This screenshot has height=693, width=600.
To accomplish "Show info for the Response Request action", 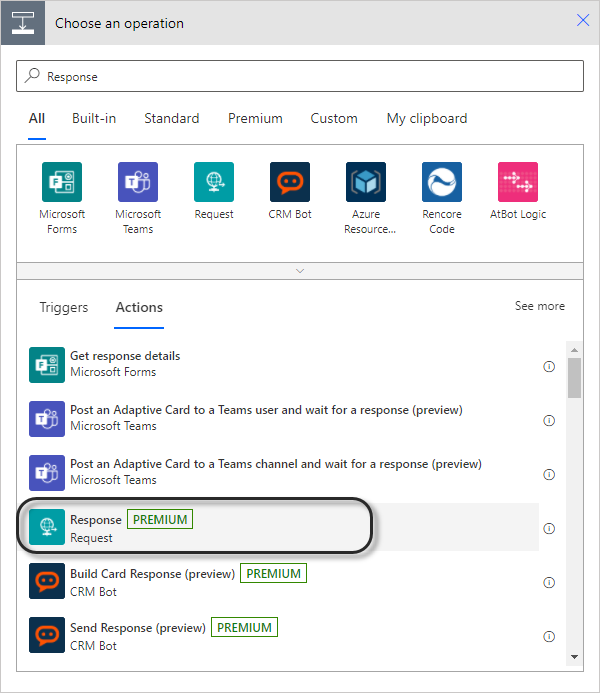I will click(549, 528).
